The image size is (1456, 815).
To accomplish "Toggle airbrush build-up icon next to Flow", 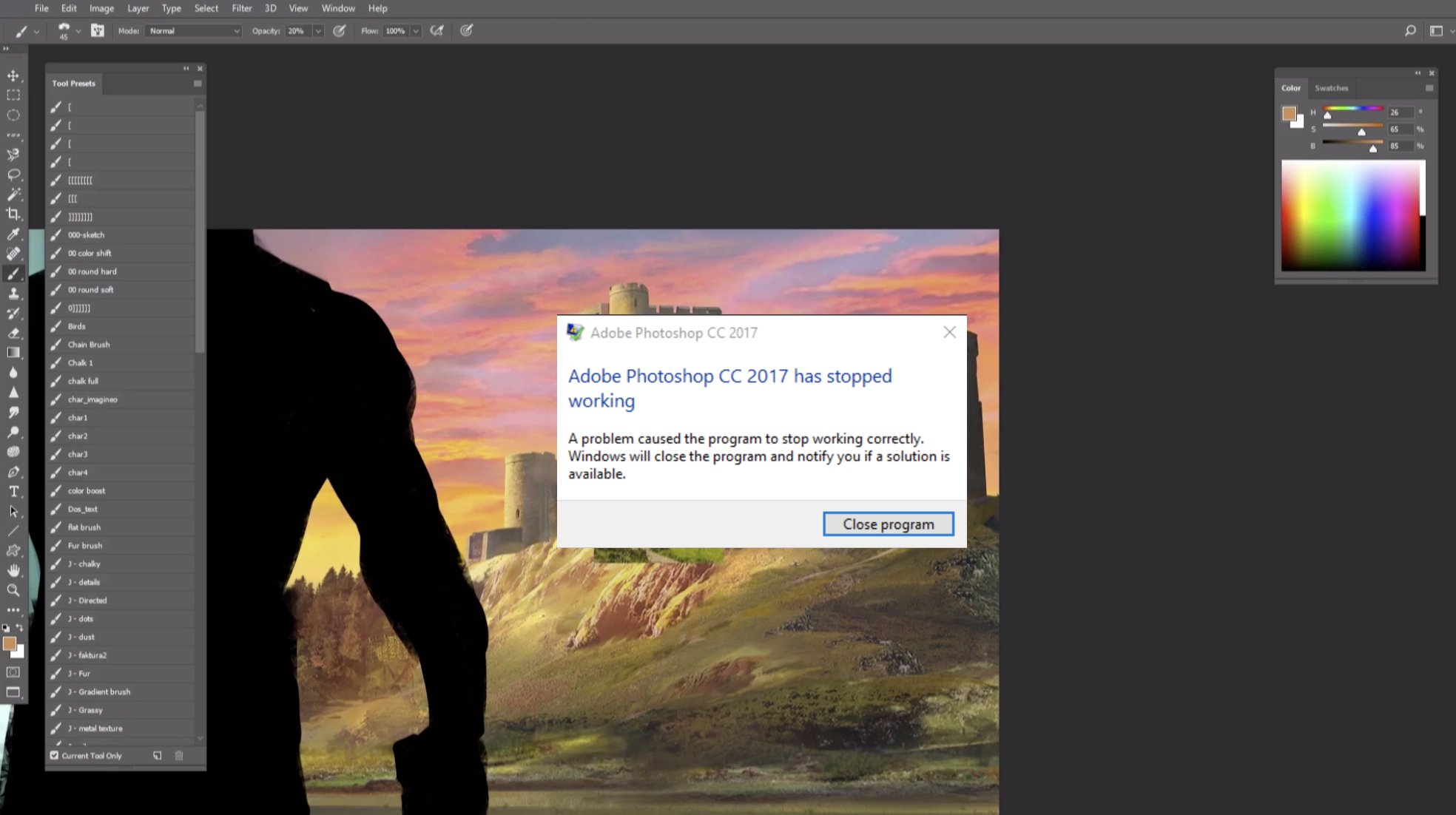I will 437,30.
